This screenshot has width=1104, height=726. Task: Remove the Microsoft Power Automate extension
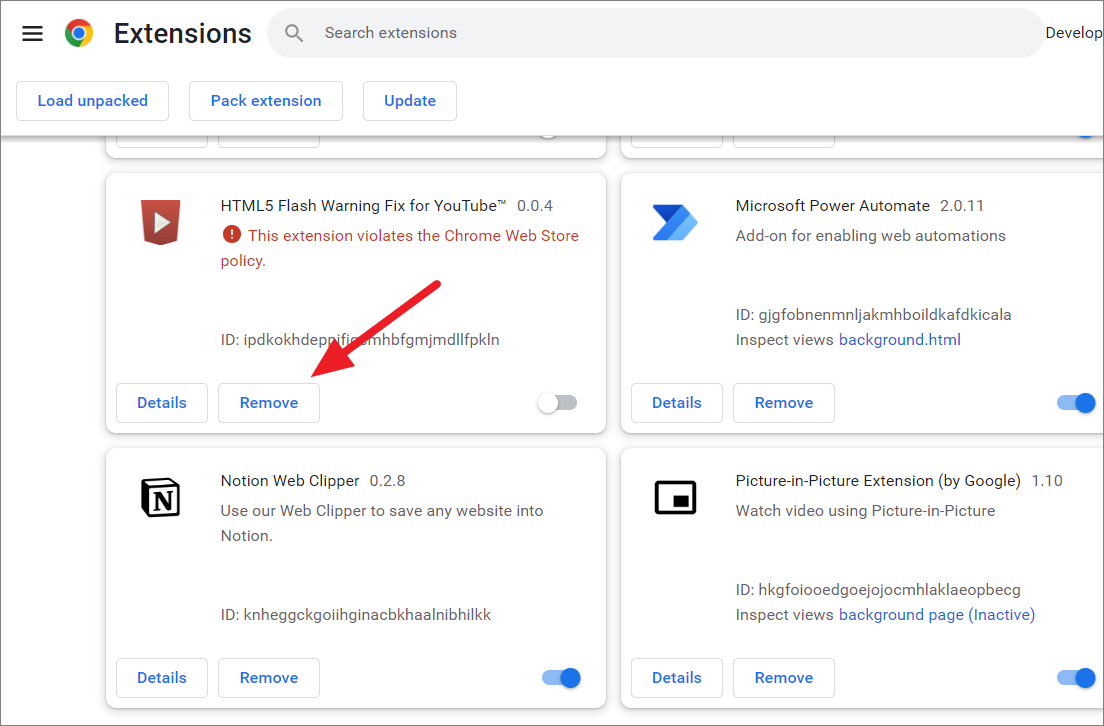(x=784, y=403)
